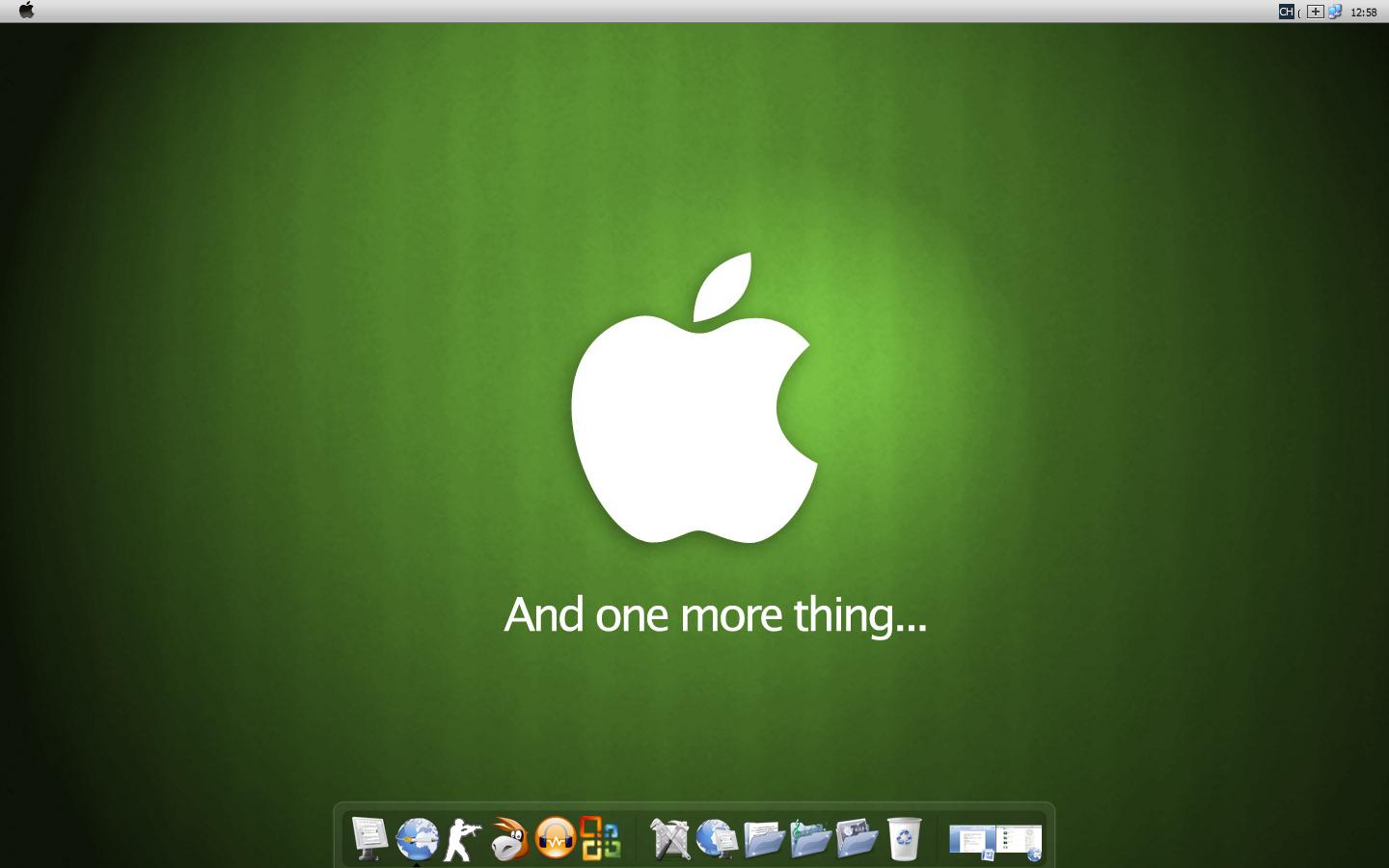The height and width of the screenshot is (868, 1389).
Task: Click the 12:58 clock
Action: 1363,13
